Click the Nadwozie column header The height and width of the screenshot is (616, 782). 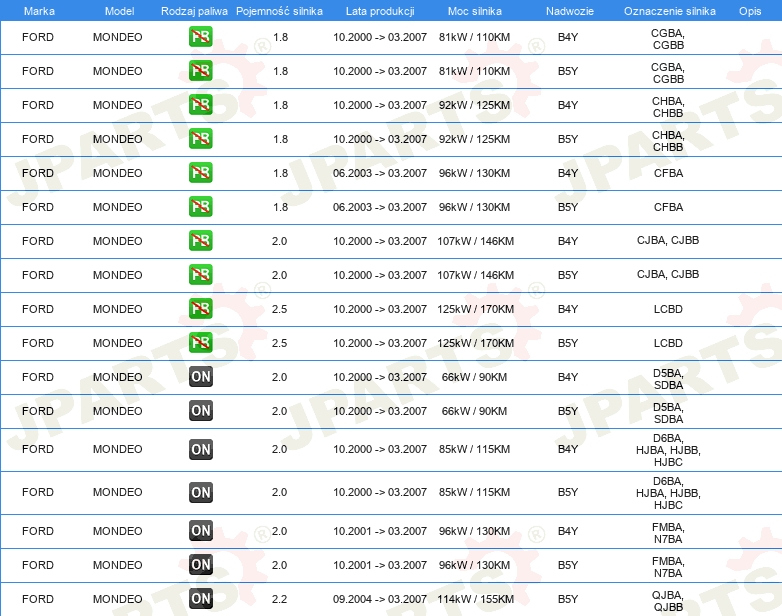[x=570, y=11]
